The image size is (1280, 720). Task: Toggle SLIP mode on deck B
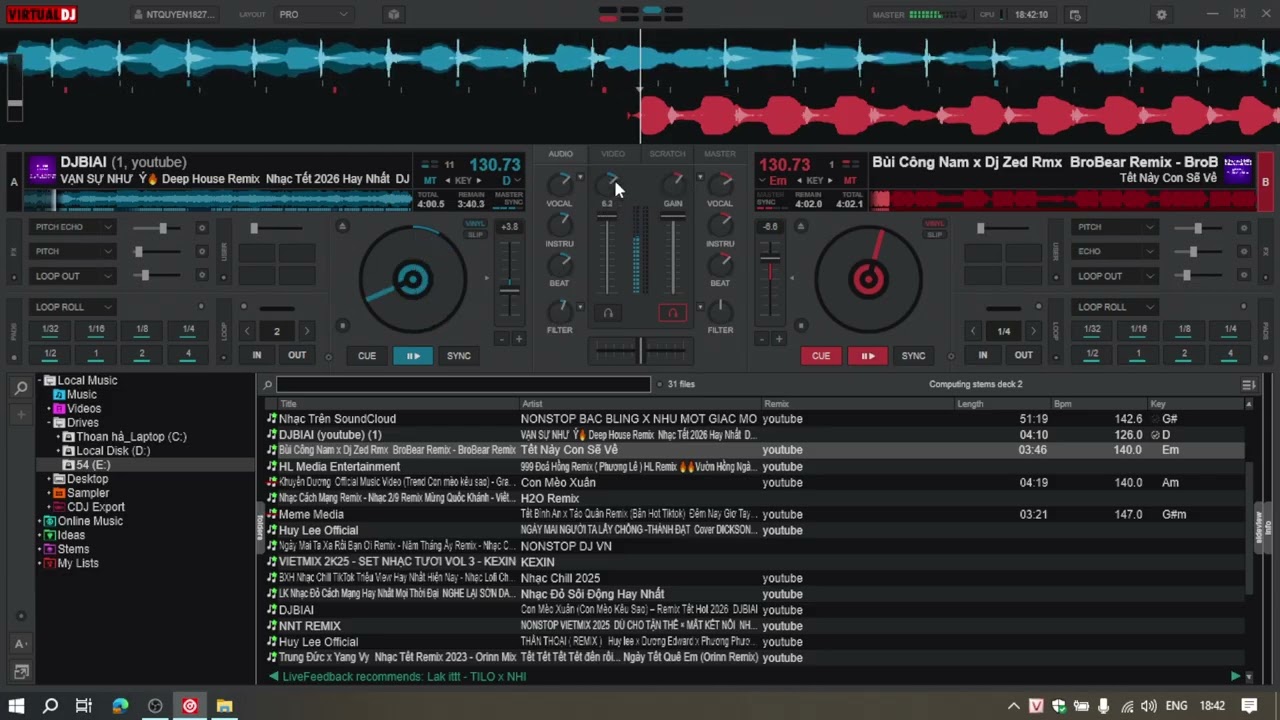coord(934,234)
